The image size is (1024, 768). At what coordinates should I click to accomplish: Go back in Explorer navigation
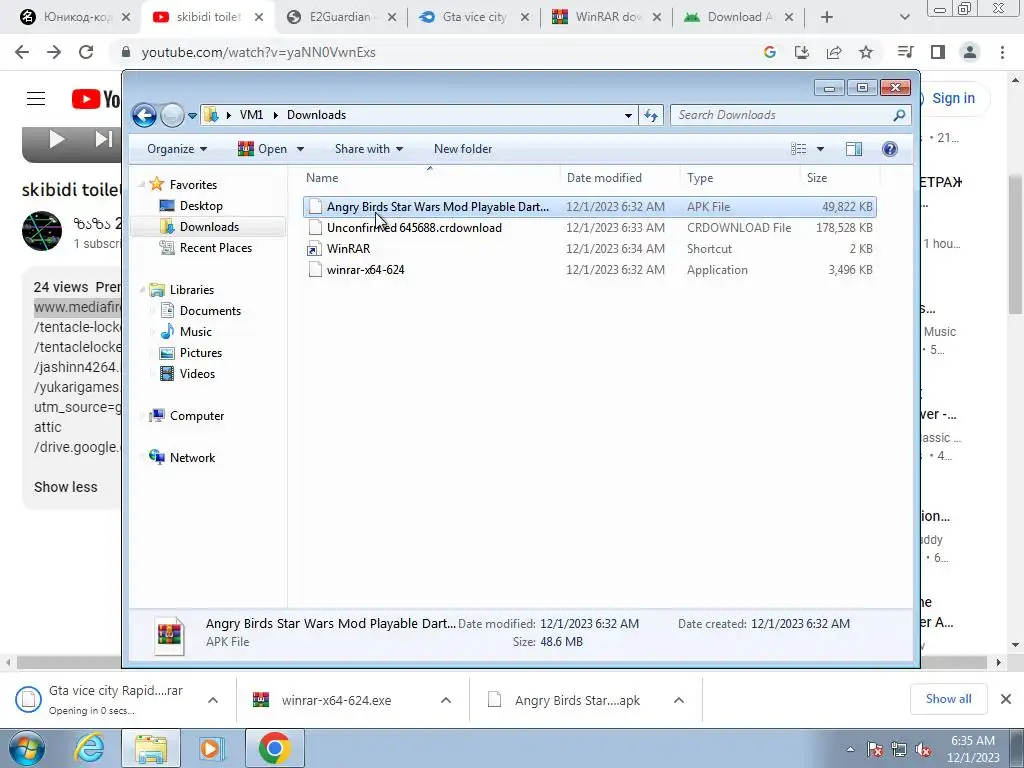pyautogui.click(x=144, y=116)
